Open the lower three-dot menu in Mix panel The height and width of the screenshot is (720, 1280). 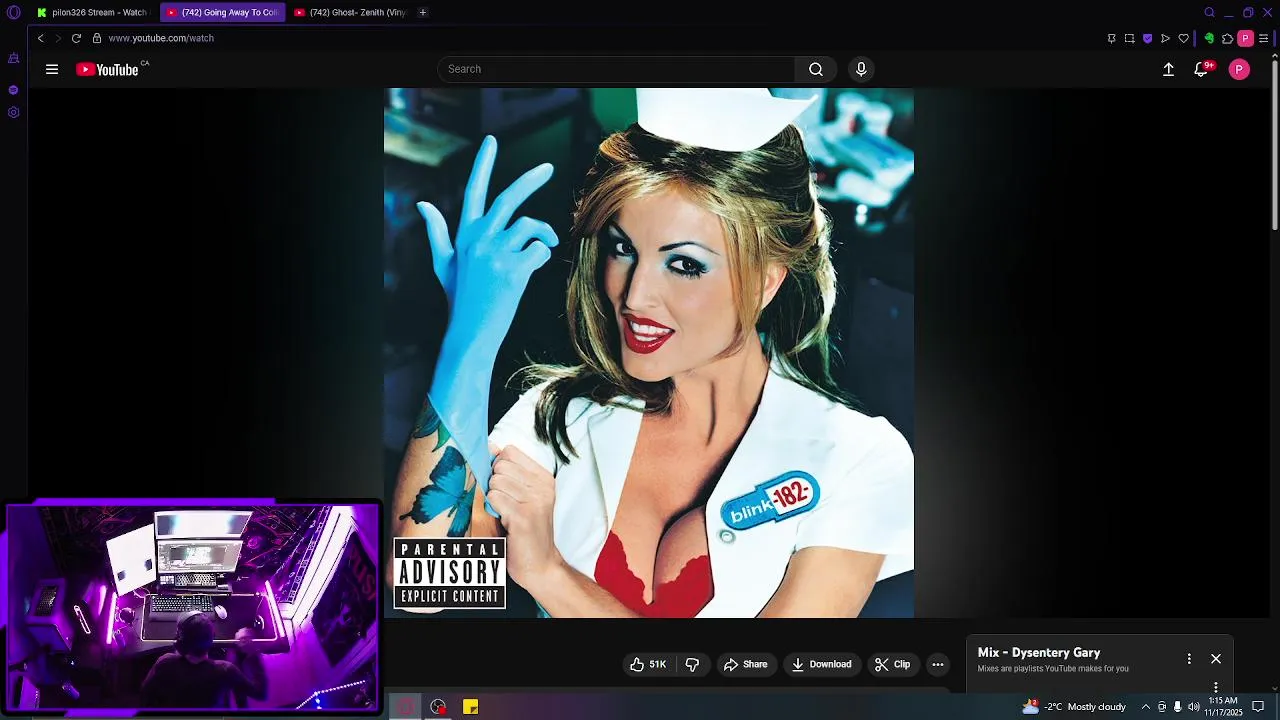pos(1216,687)
